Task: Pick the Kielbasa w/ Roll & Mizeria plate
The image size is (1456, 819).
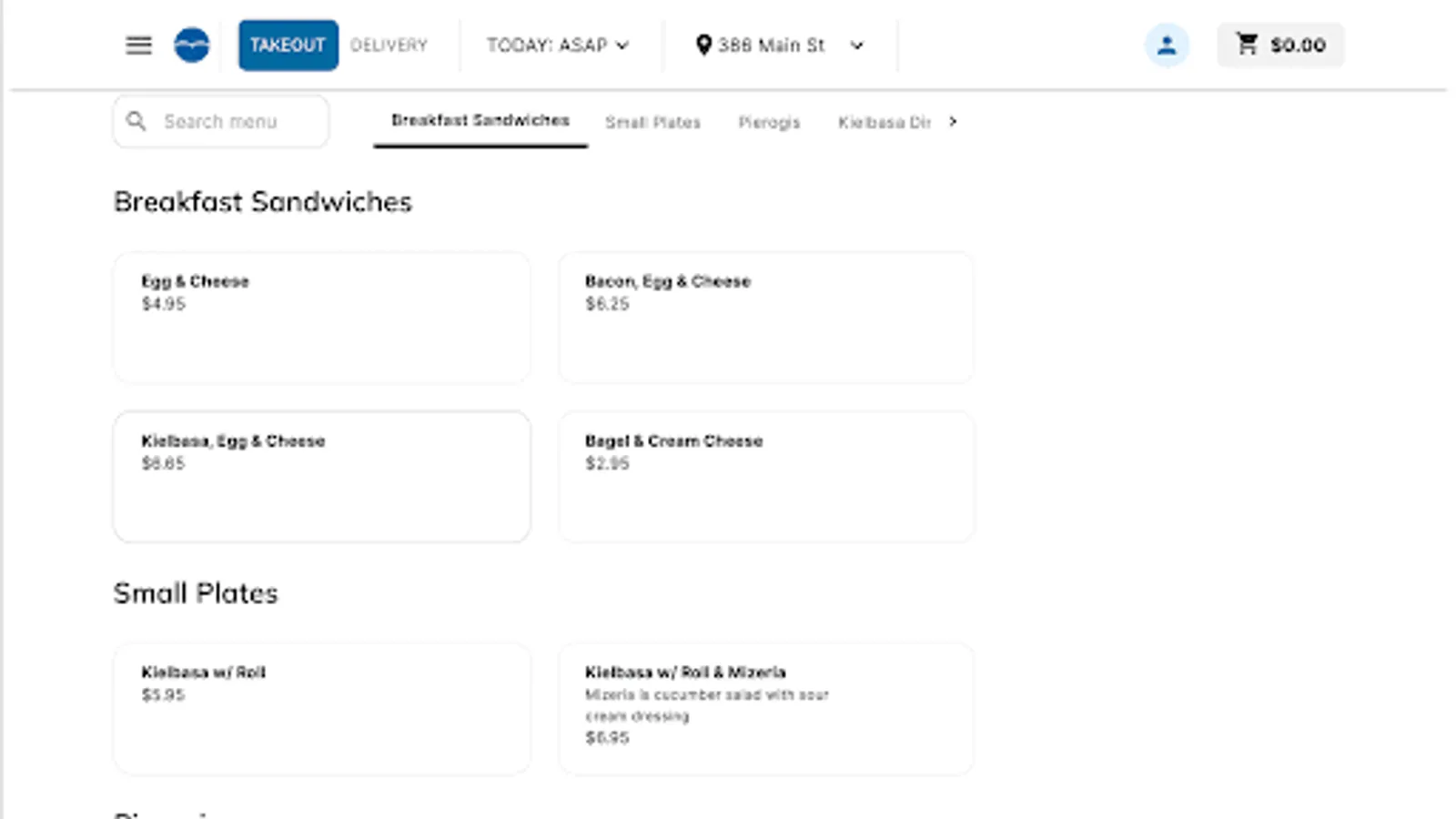Action: tap(765, 708)
